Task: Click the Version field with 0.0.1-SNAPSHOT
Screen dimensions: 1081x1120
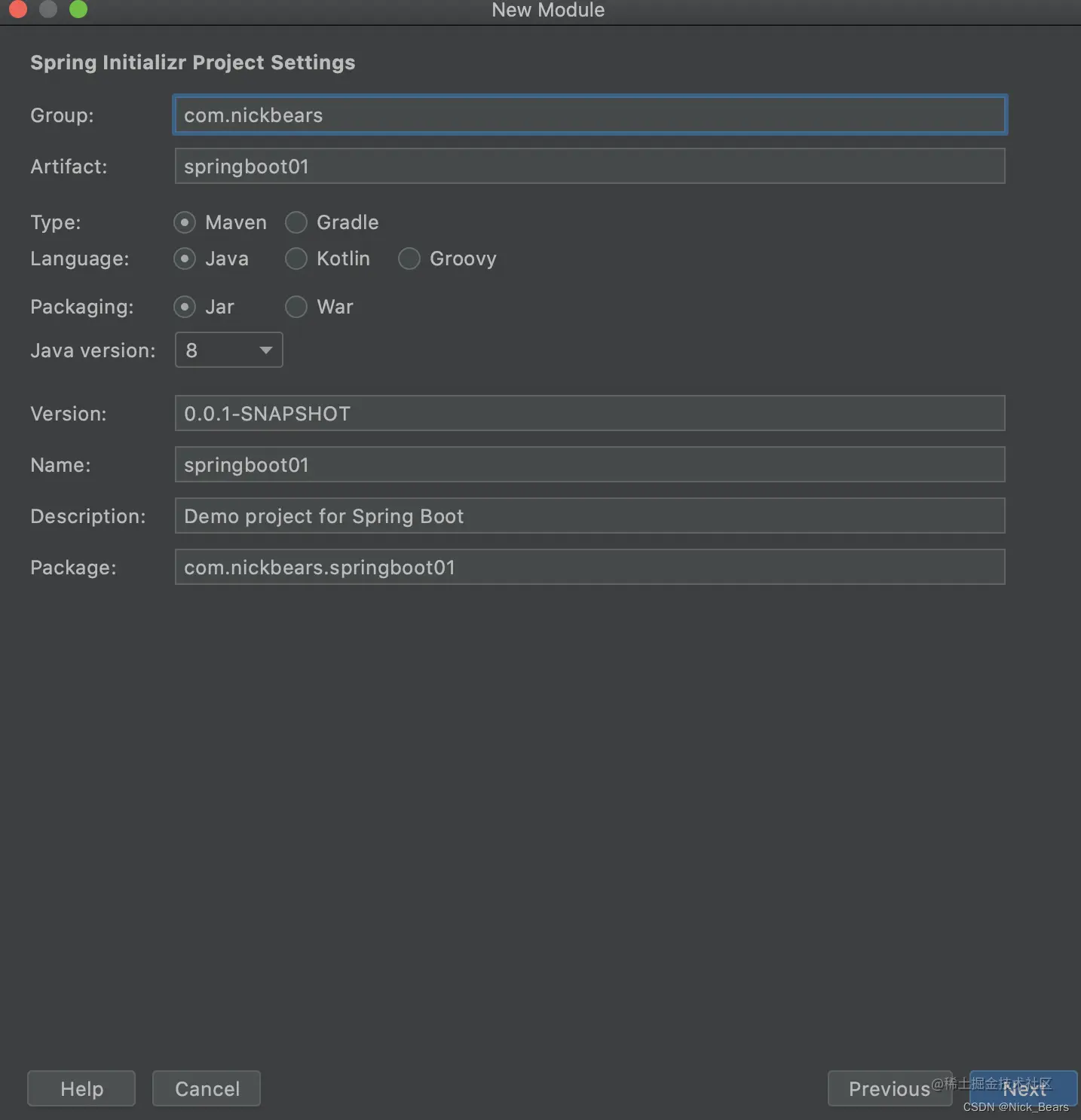Action: pyautogui.click(x=590, y=413)
